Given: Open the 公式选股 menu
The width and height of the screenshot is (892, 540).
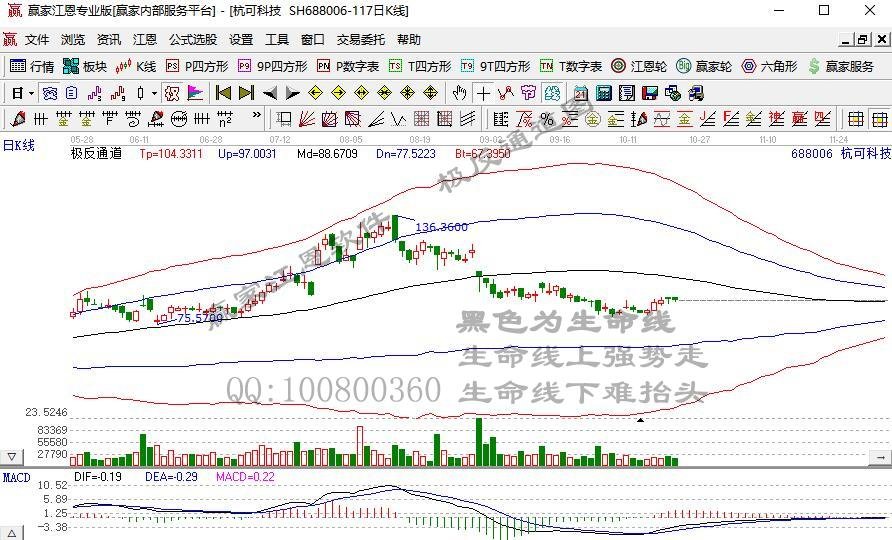Looking at the screenshot, I should click(x=193, y=40).
